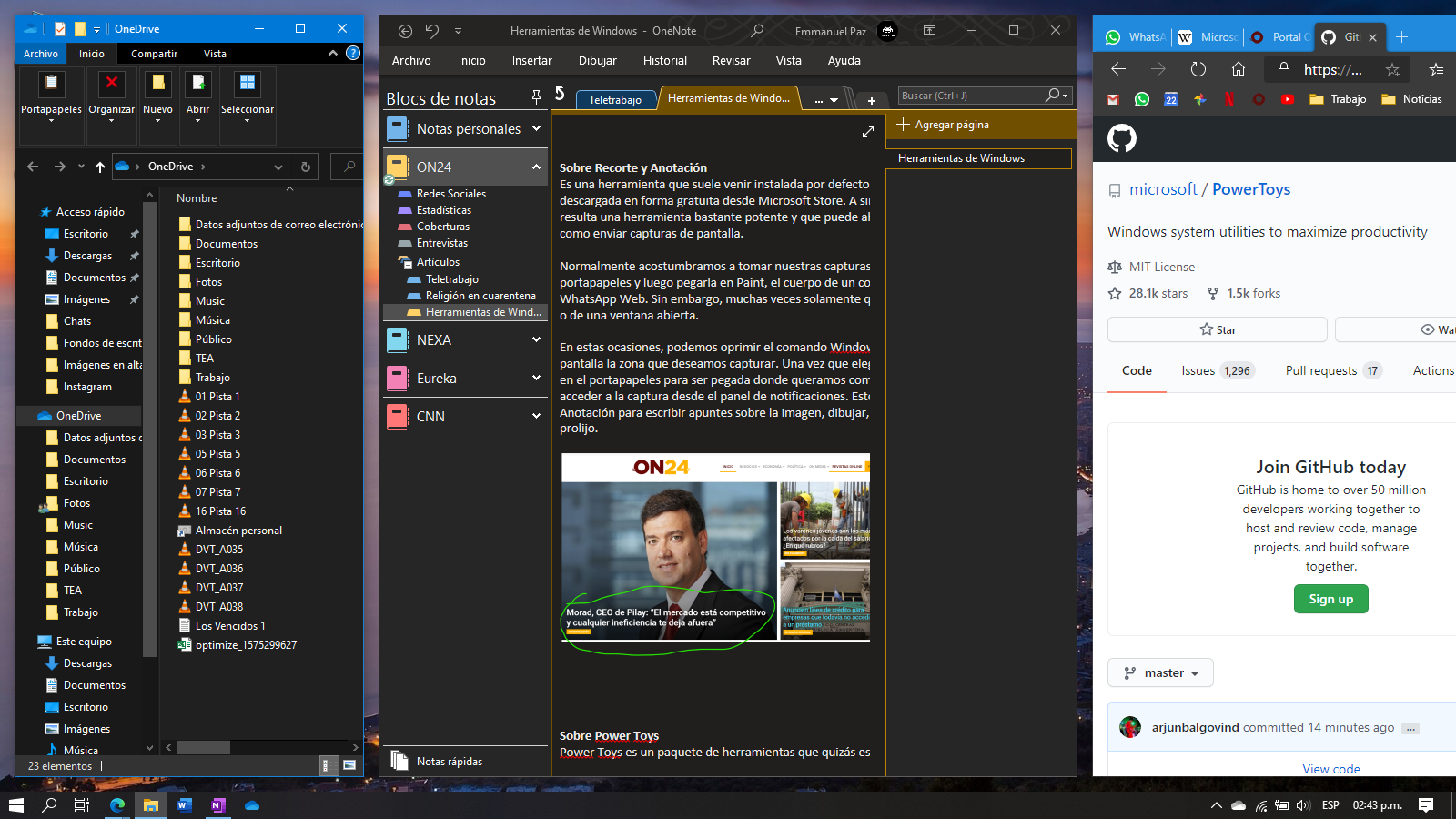Click Organizar icon in File Explorer ribbon
The height and width of the screenshot is (819, 1456).
(x=111, y=84)
